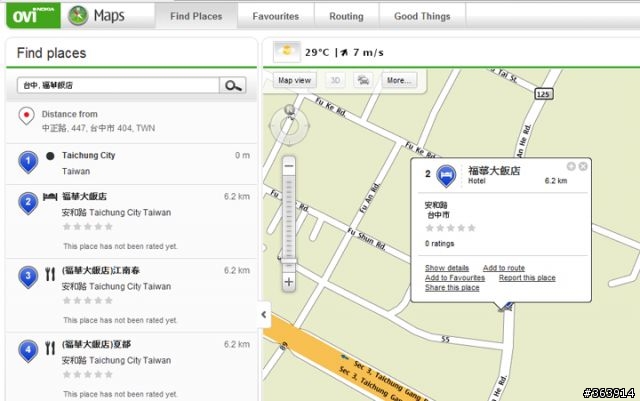Click the star rating under result 2

87,227
